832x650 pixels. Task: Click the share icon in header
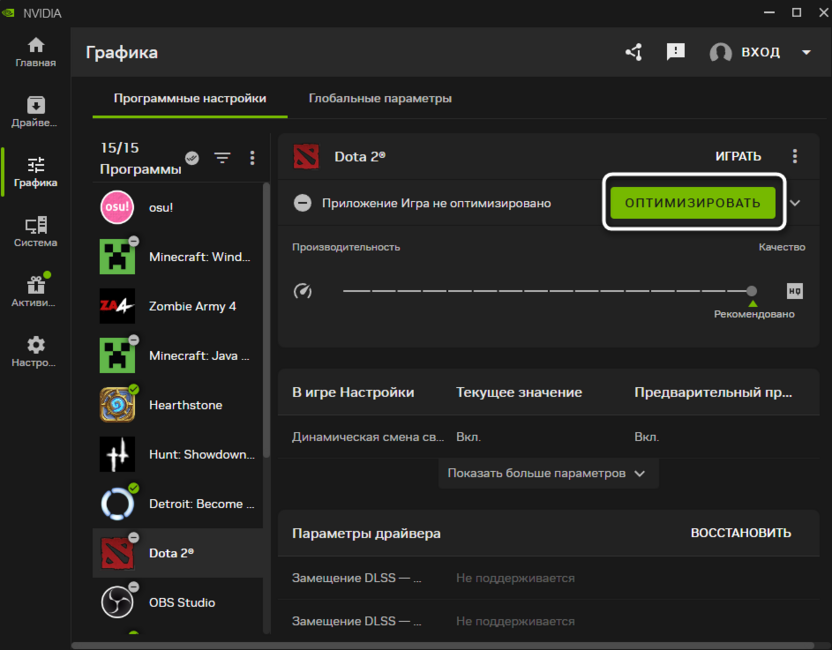point(634,52)
